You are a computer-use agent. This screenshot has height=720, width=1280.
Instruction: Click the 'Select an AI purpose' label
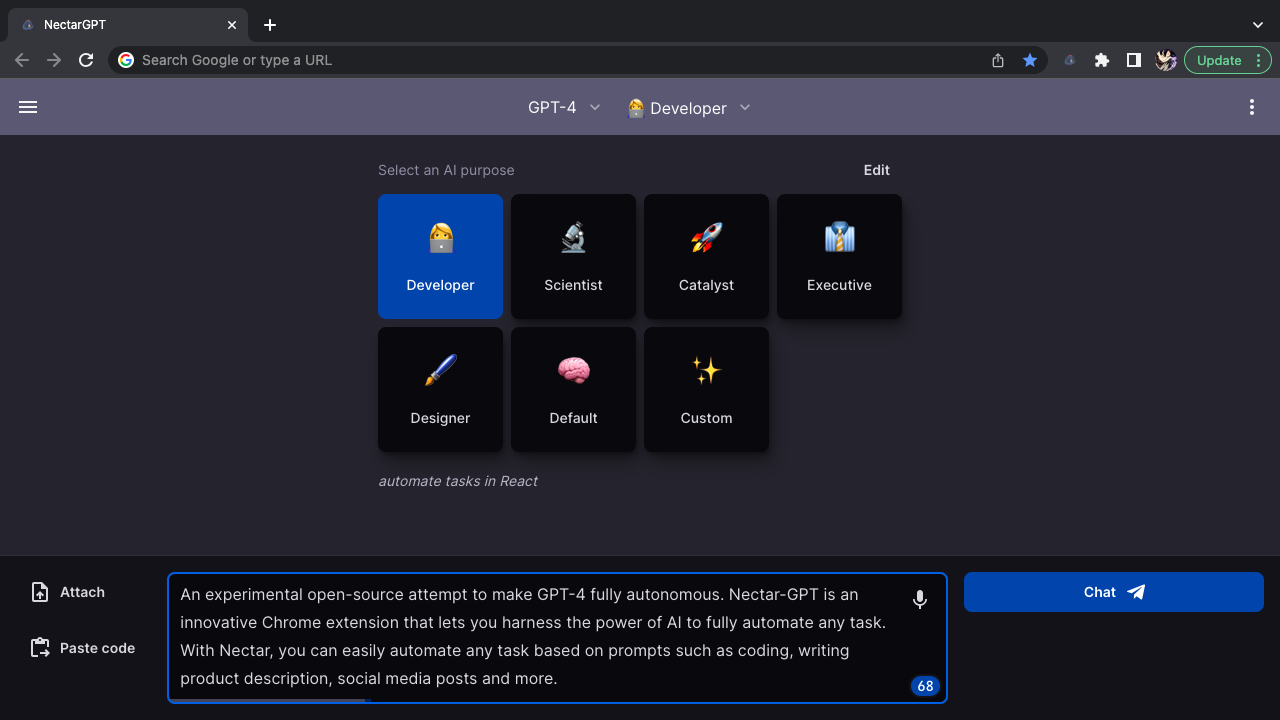446,170
